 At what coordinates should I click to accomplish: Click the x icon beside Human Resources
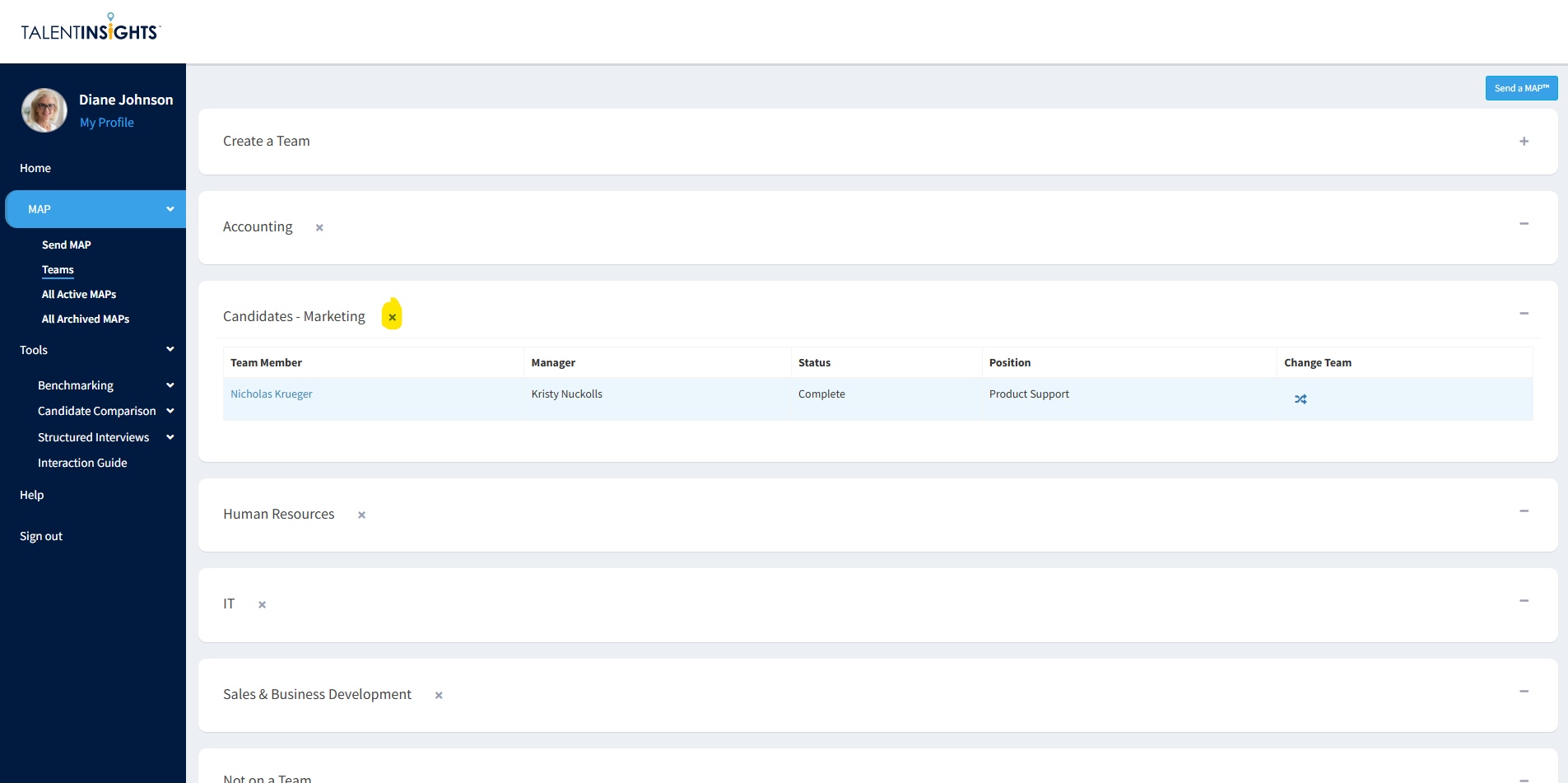point(361,515)
